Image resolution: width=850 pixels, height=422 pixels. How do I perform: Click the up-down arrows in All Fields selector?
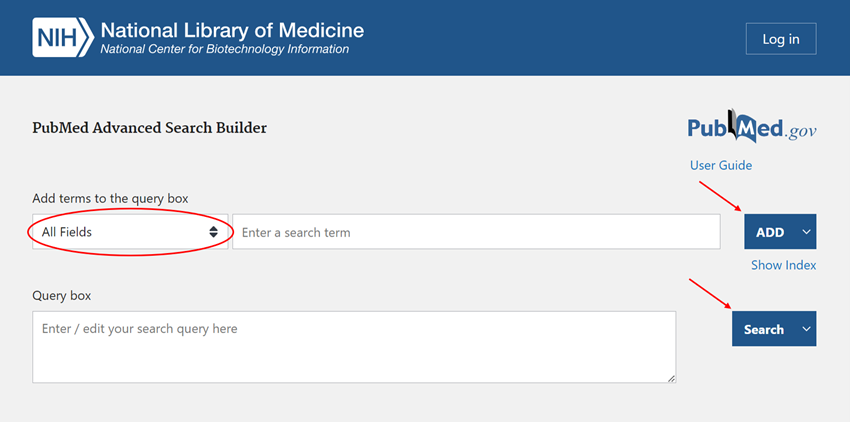pyautogui.click(x=214, y=232)
